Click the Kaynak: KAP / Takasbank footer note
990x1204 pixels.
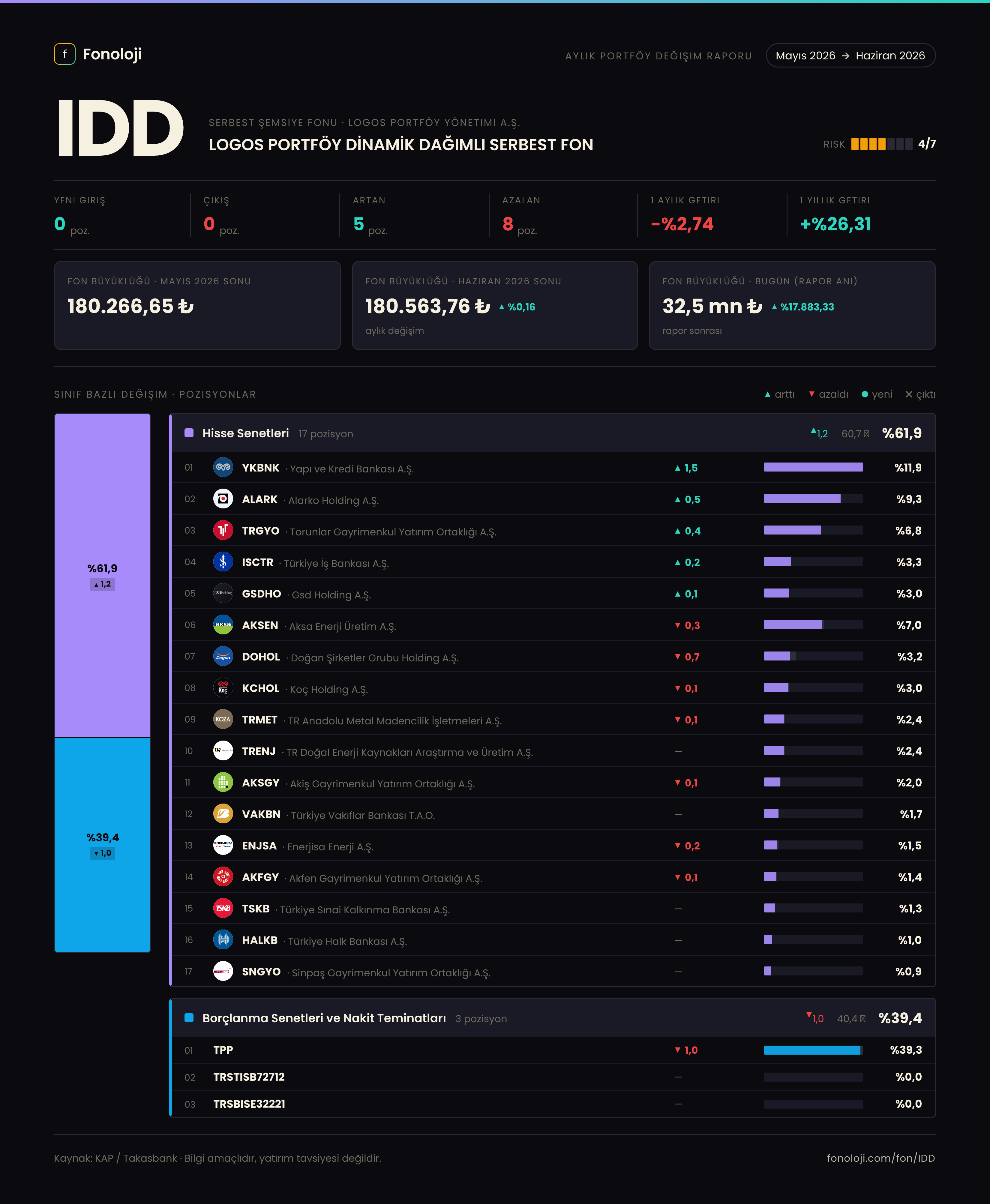[217, 1158]
